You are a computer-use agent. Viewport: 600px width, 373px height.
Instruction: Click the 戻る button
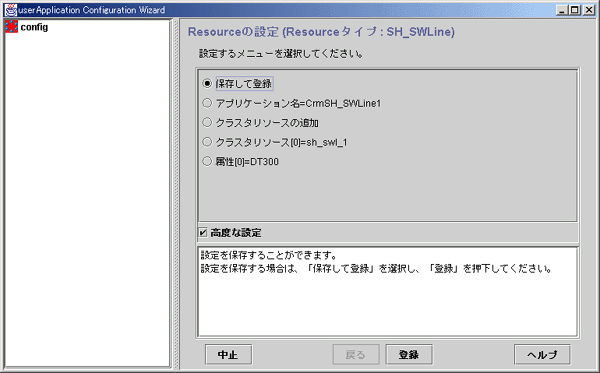coord(356,355)
